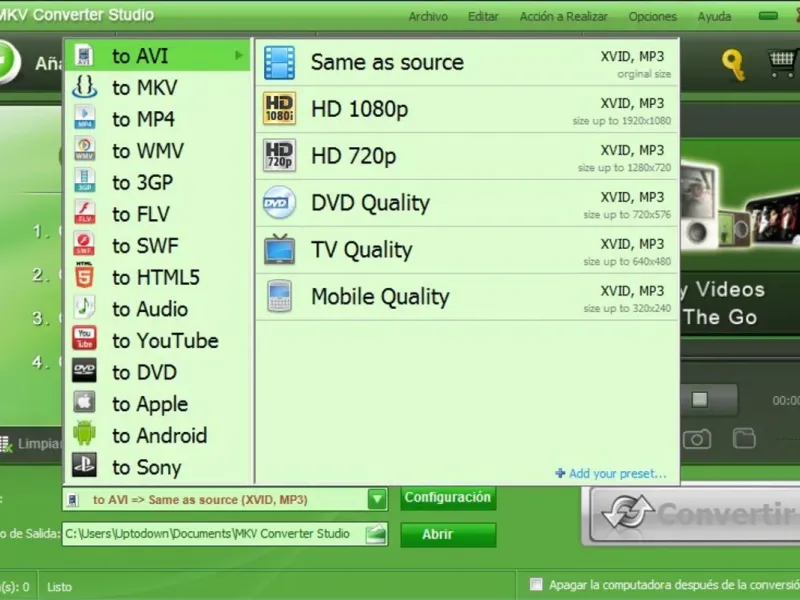The width and height of the screenshot is (800, 600).
Task: Choose to Android in format list
Action: (158, 435)
